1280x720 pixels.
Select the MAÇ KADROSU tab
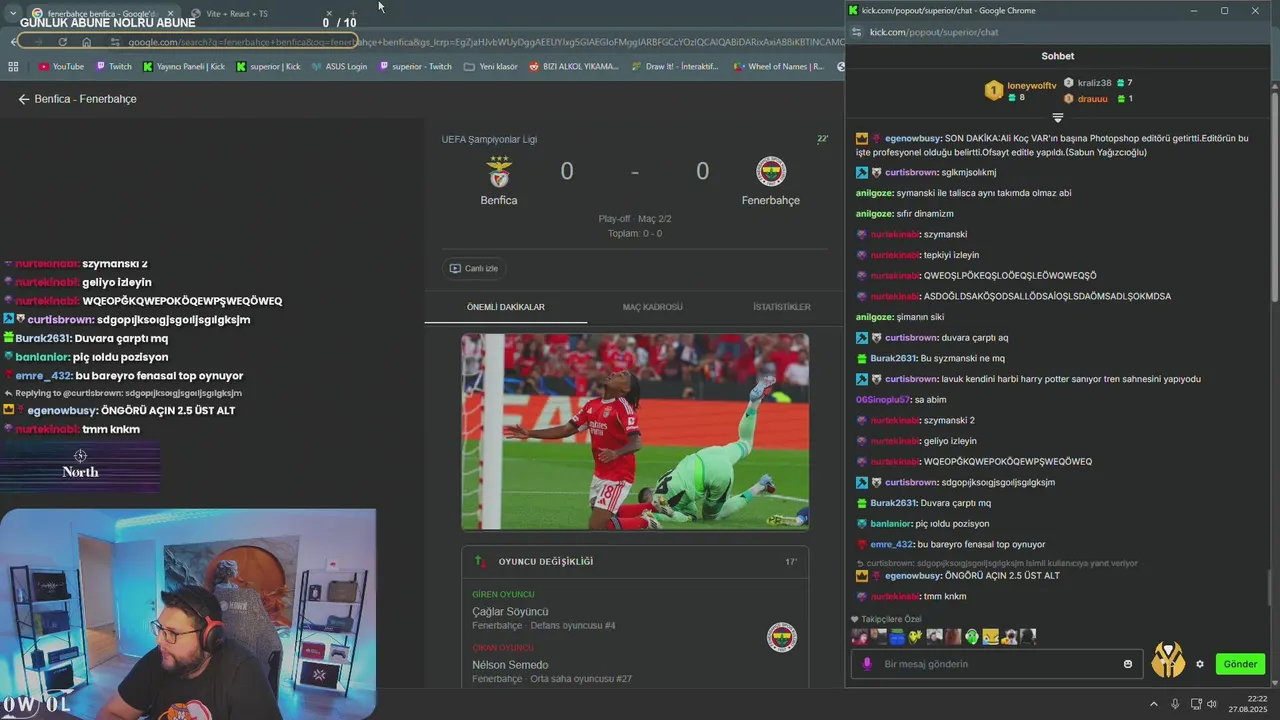click(653, 307)
